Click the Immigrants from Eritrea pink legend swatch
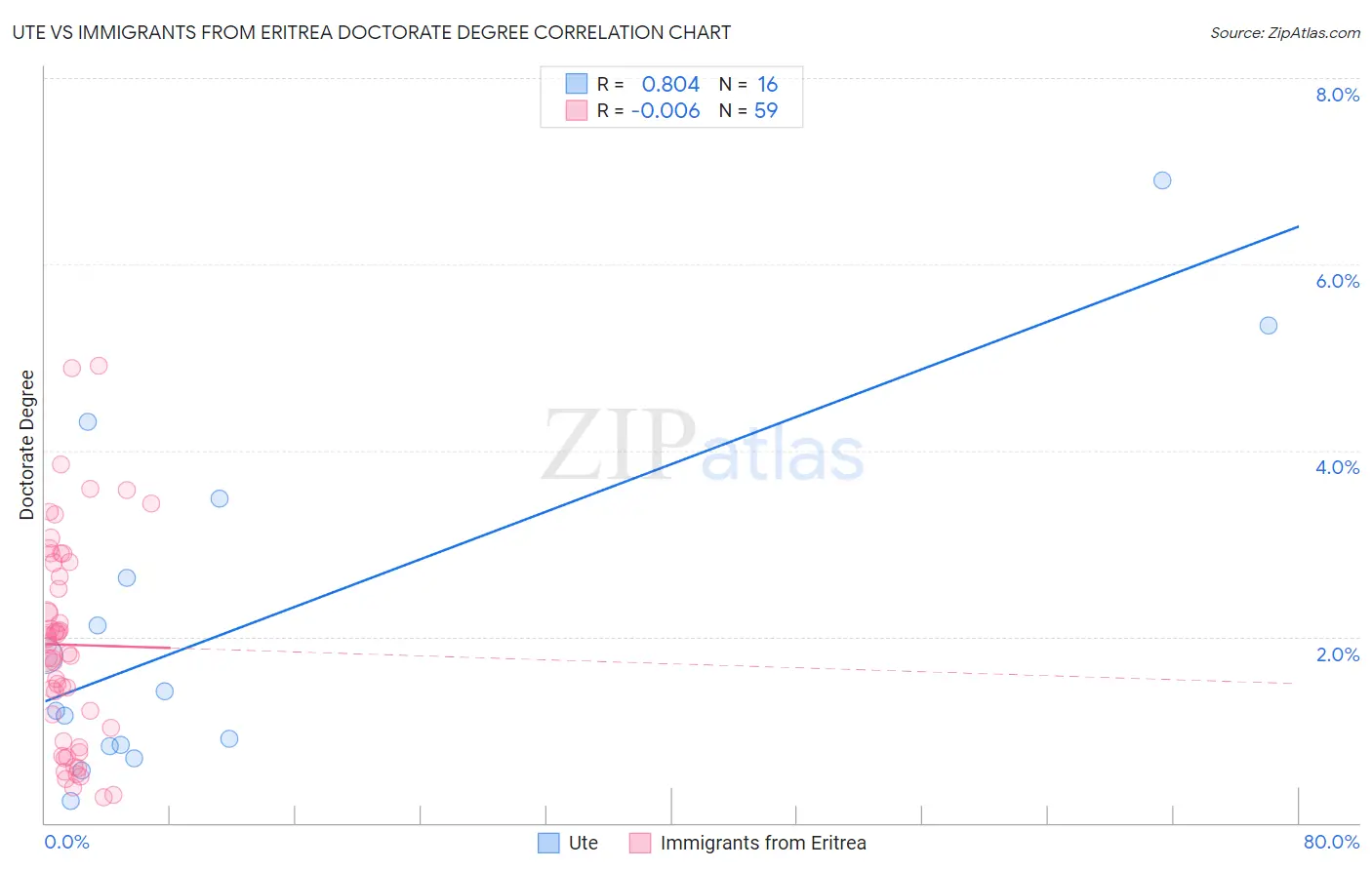1372x870 pixels. (640, 843)
